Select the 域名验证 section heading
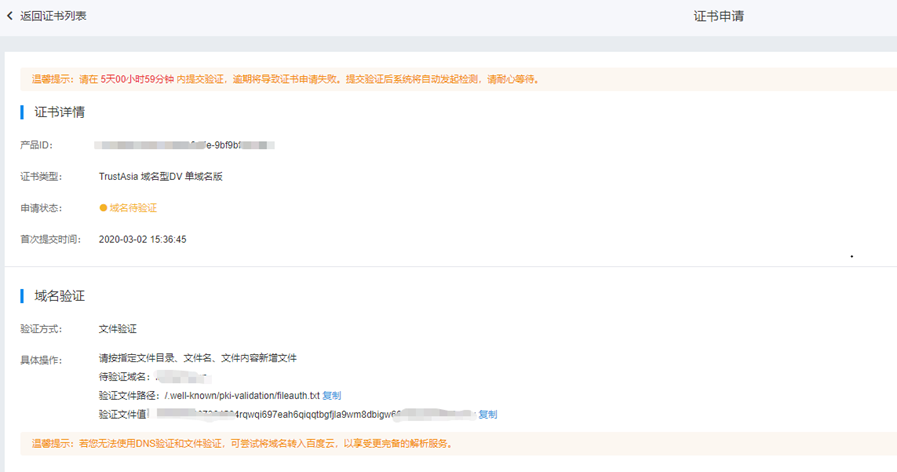This screenshot has width=897, height=472. pyautogui.click(x=59, y=296)
